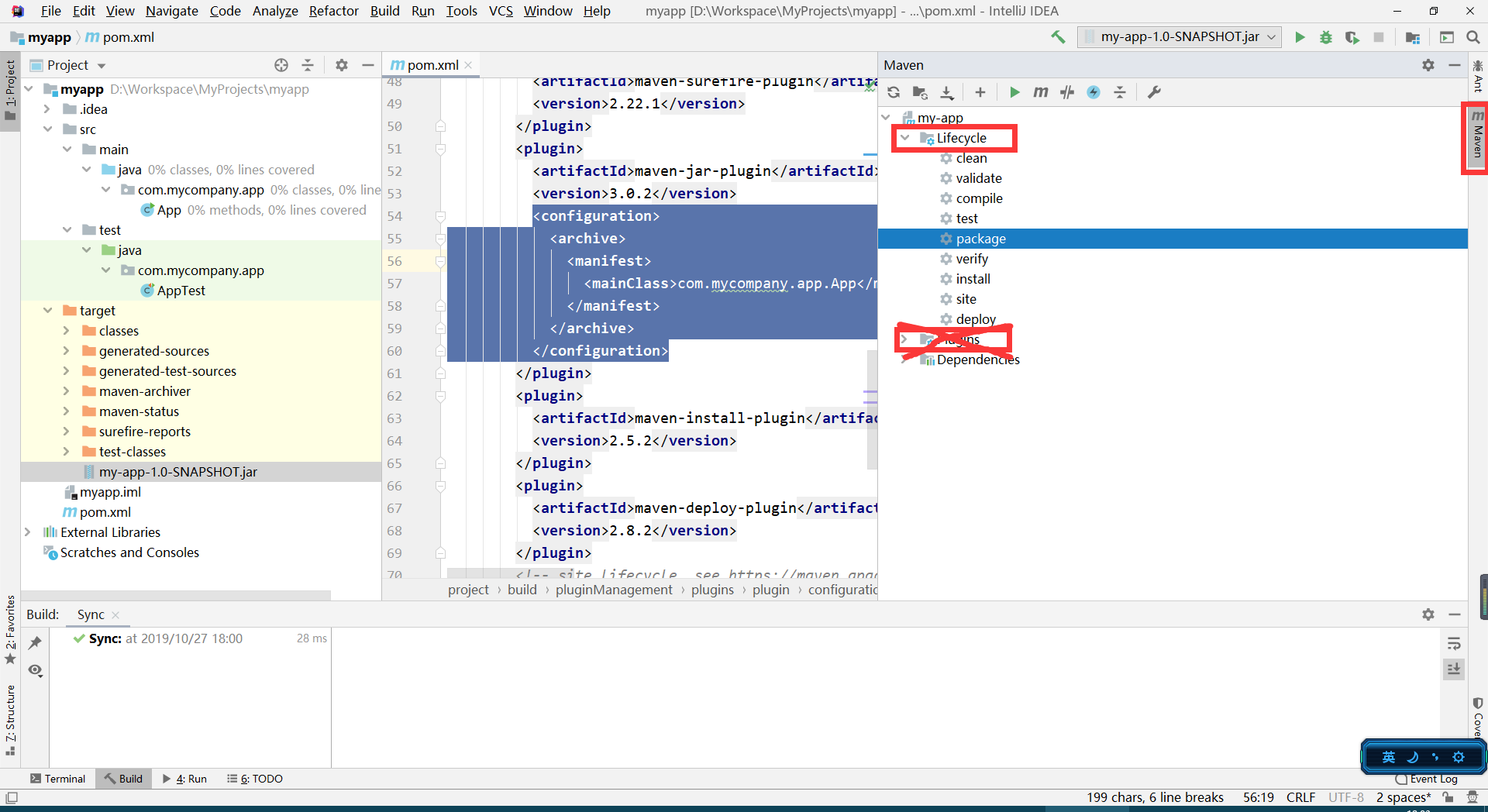Expand External Libraries node
The image size is (1488, 812).
coord(28,532)
